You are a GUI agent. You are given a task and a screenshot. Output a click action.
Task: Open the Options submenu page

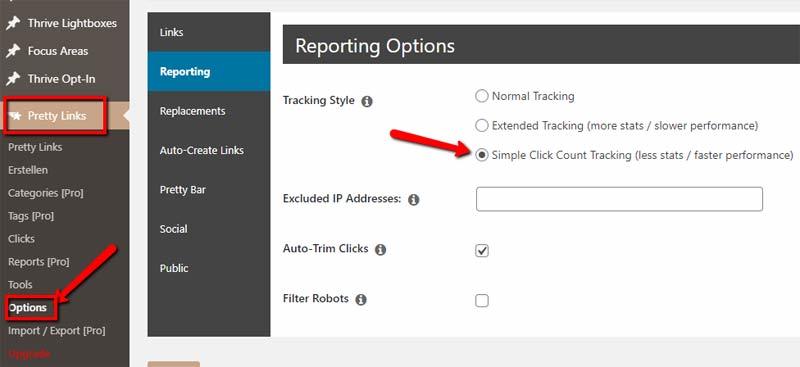[x=28, y=308]
